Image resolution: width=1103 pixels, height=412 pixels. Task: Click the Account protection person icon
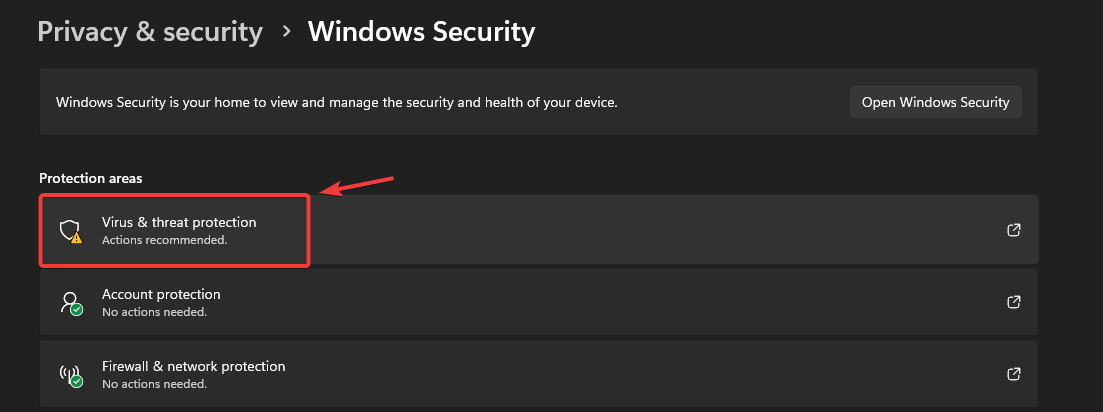tap(68, 302)
